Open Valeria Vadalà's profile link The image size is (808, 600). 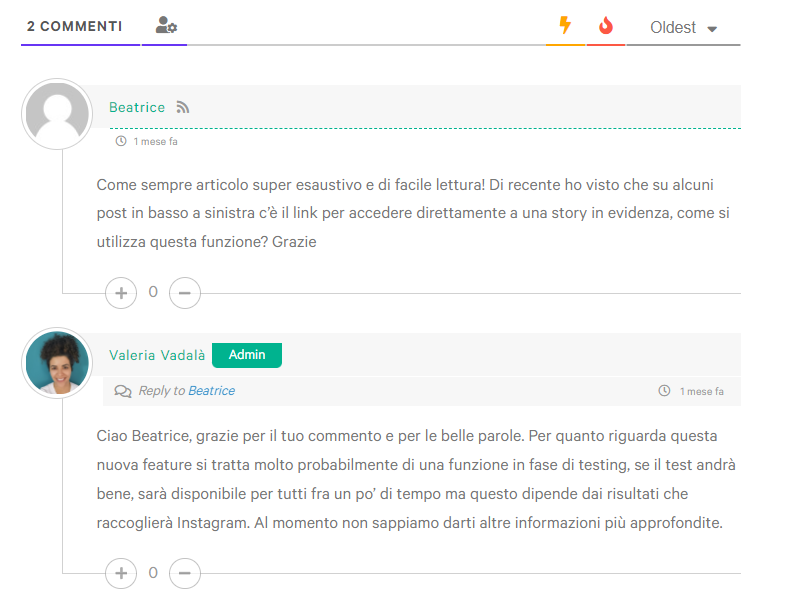[x=157, y=355]
